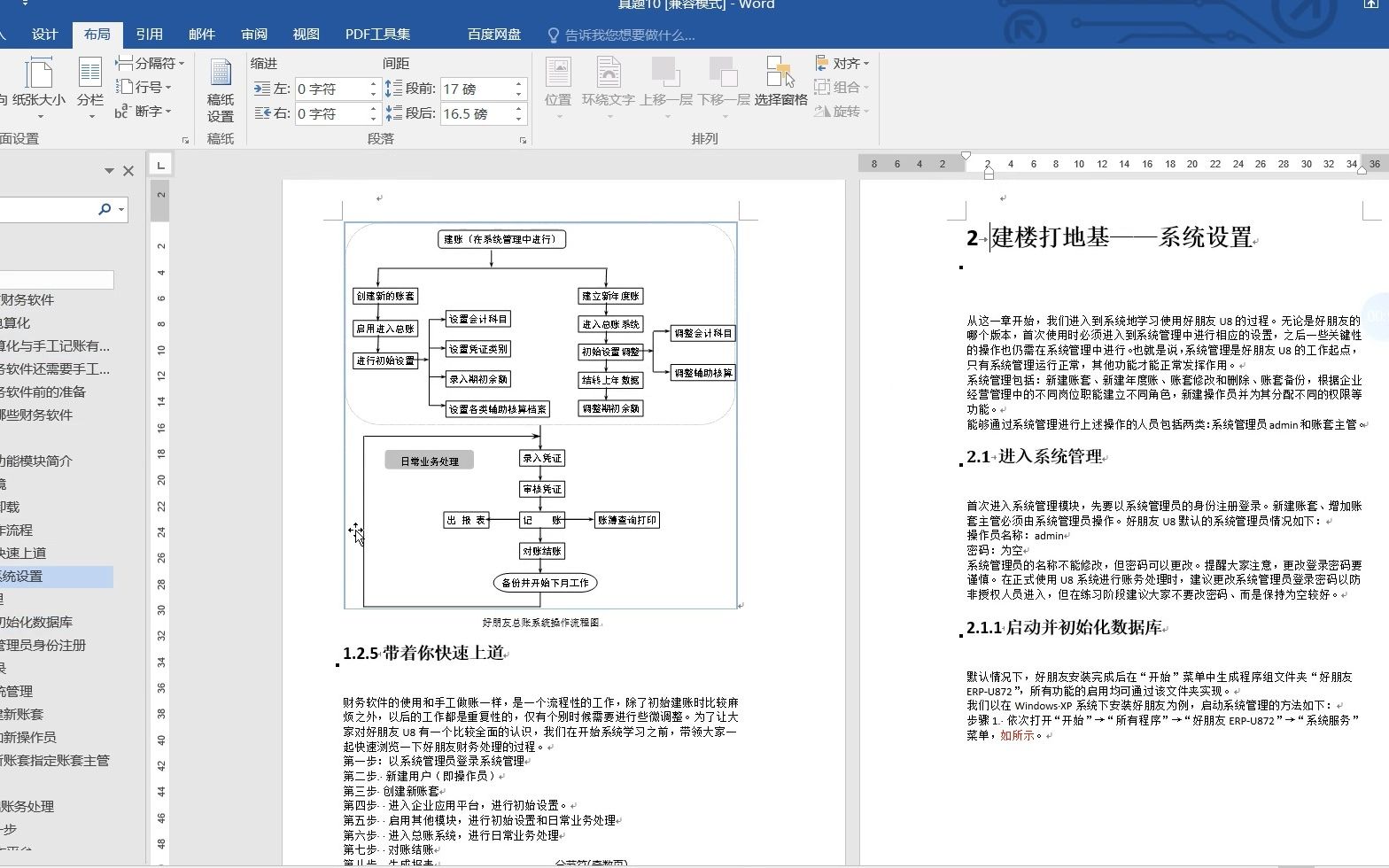
Task: Open the 页面设置 dialog launcher
Action: 186,140
